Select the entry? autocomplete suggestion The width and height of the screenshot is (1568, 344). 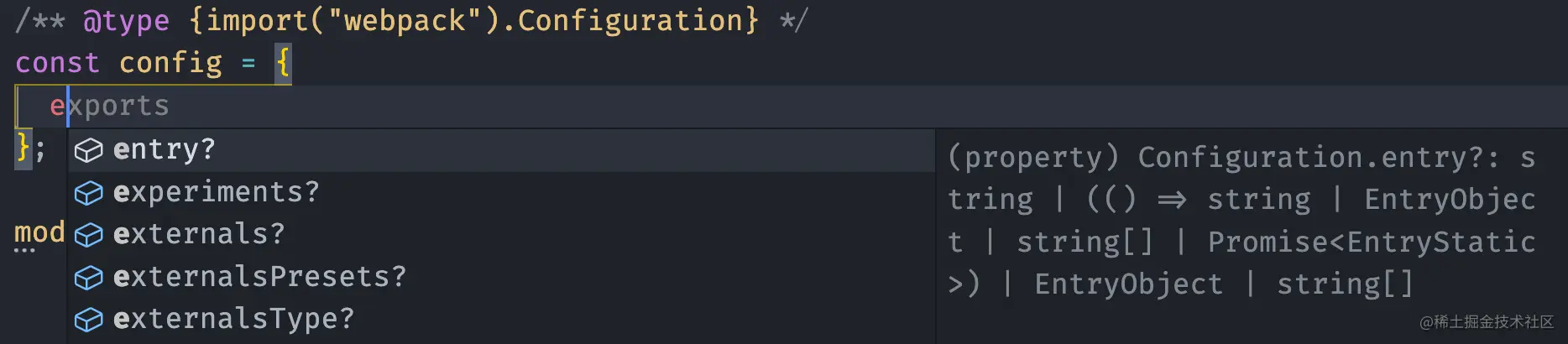165,150
